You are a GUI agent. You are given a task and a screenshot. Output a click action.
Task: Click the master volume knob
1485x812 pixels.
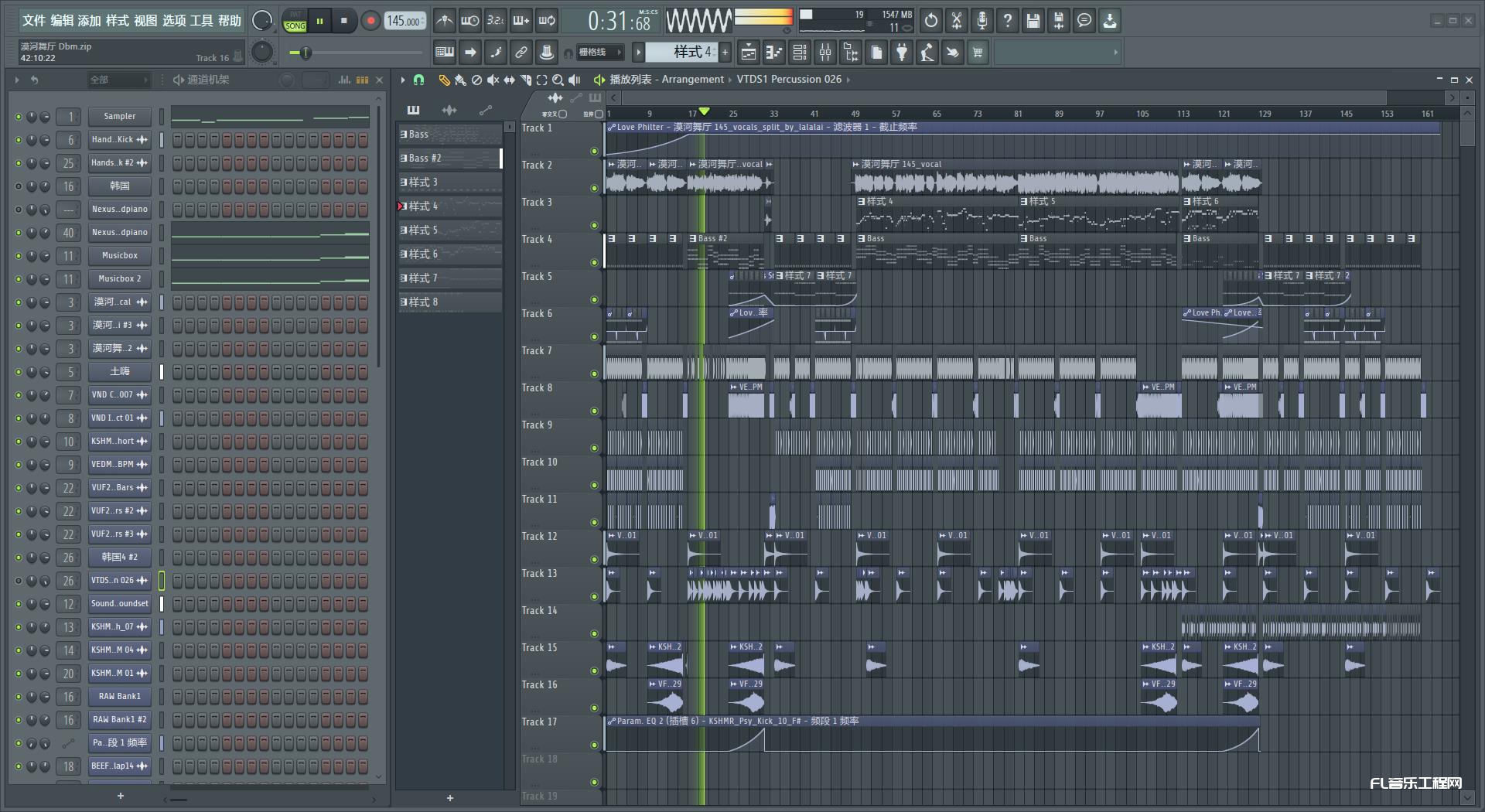tap(263, 21)
